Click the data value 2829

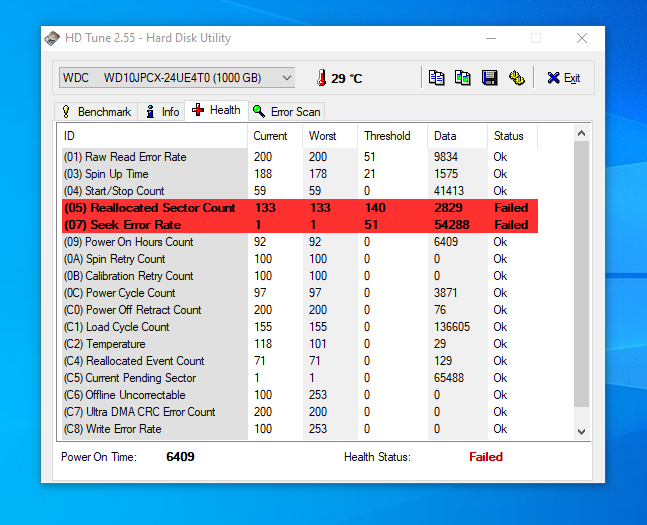point(448,208)
